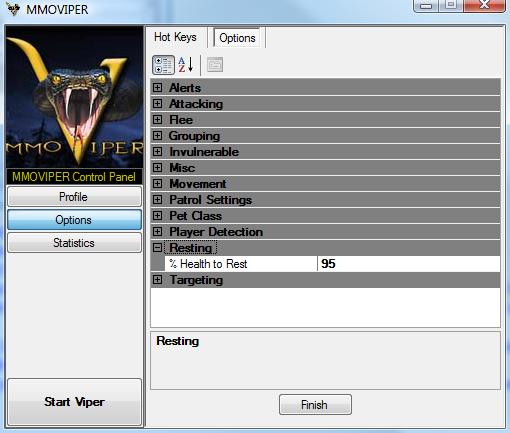Expand the Alerts category

coord(157,88)
